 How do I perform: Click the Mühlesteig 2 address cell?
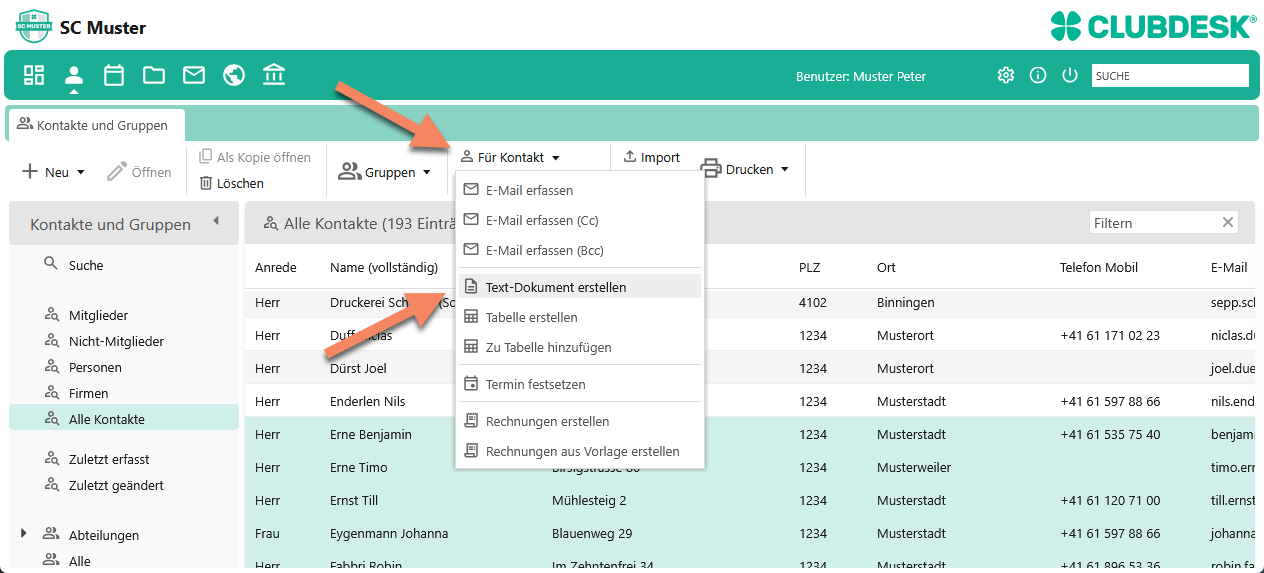(589, 500)
